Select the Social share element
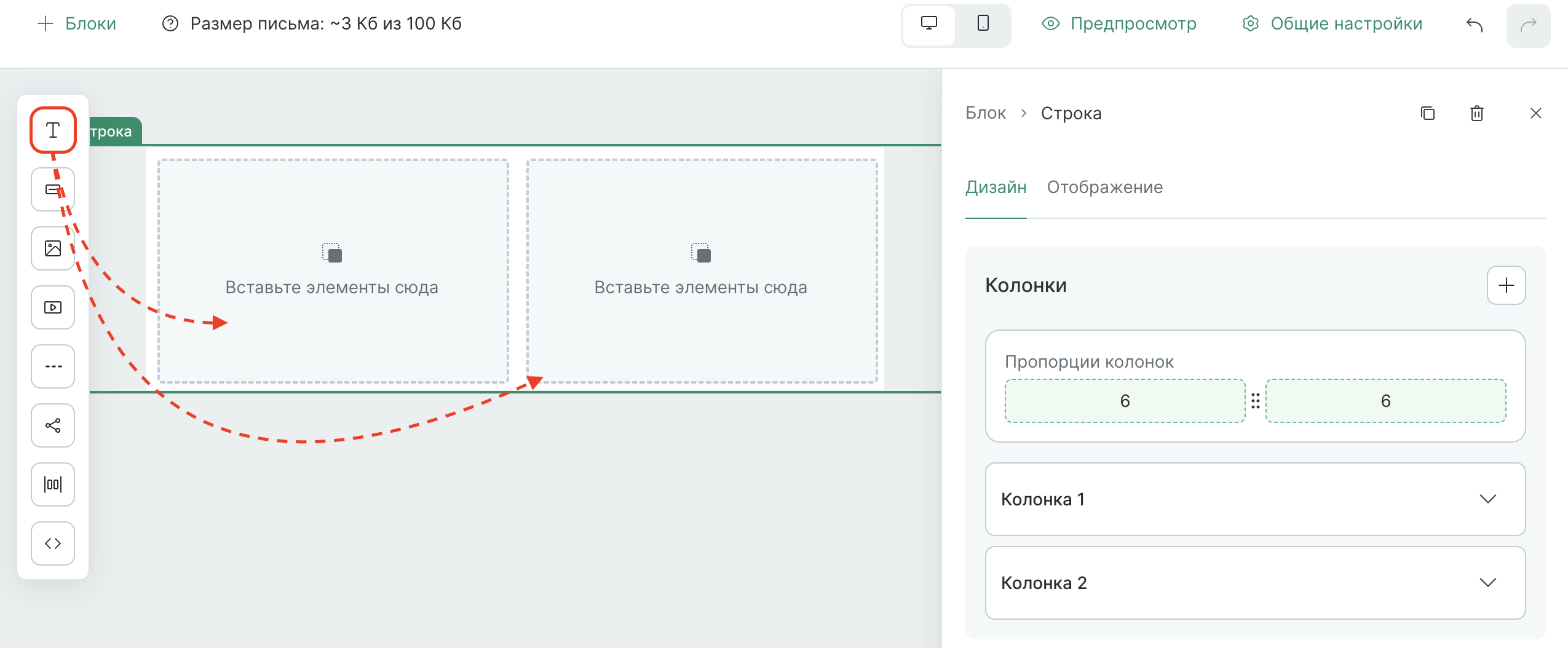The width and height of the screenshot is (1568, 648). pos(53,425)
